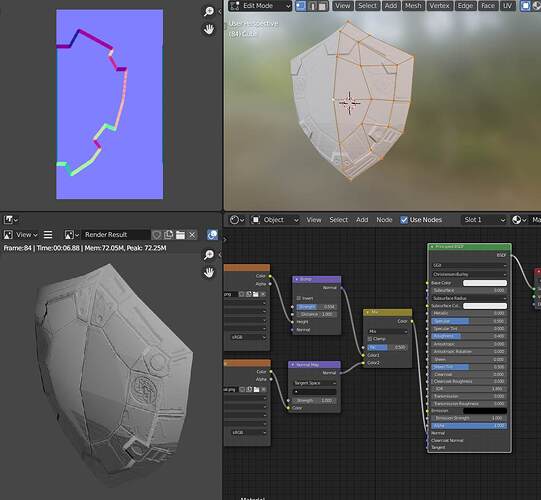
Task: Open the editor type menu in the lower image editor
Action: click(x=11, y=219)
